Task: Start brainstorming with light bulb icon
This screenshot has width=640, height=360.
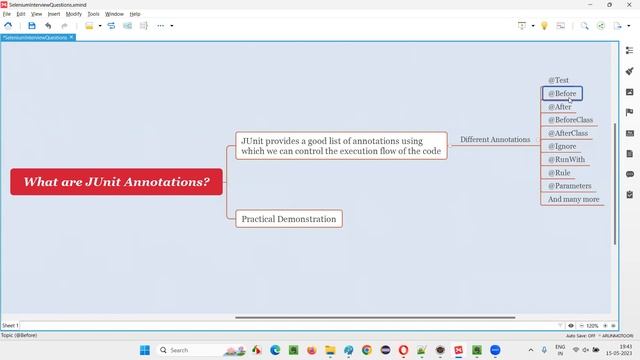Action: [x=544, y=26]
